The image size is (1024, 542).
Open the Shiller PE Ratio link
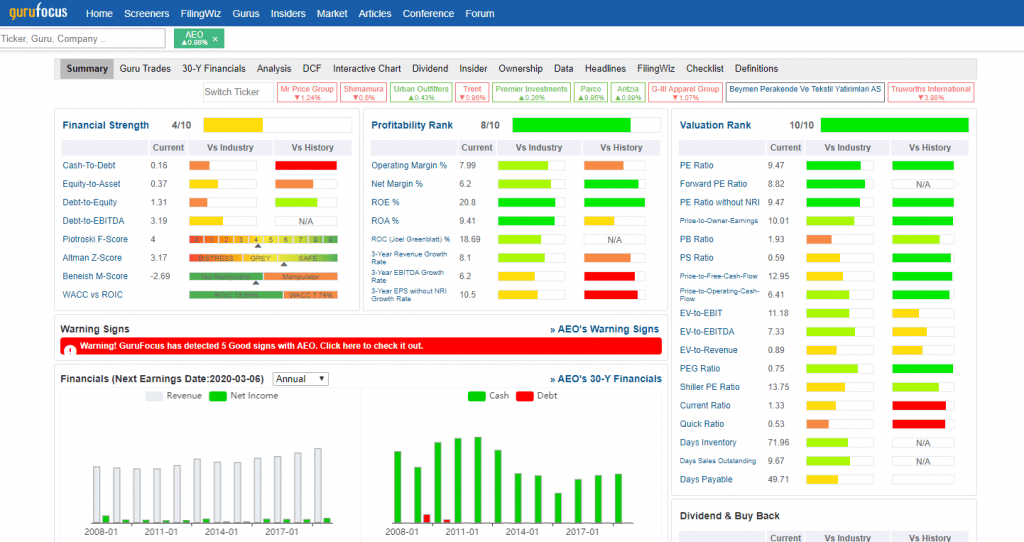tap(710, 387)
